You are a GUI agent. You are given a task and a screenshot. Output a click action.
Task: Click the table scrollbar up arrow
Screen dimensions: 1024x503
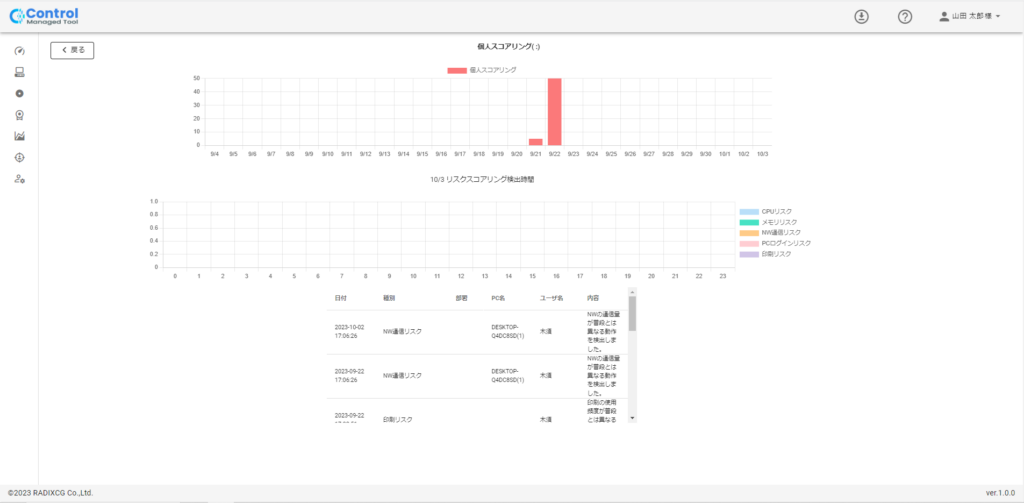click(x=632, y=291)
